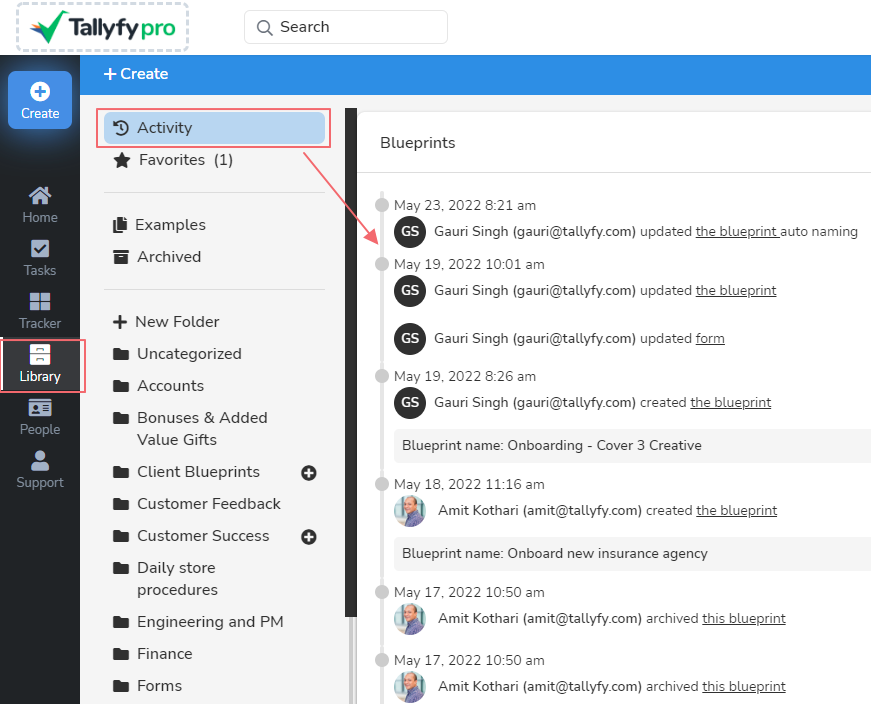The image size is (871, 704).
Task: Click folder icon next to Finance
Action: (x=121, y=654)
